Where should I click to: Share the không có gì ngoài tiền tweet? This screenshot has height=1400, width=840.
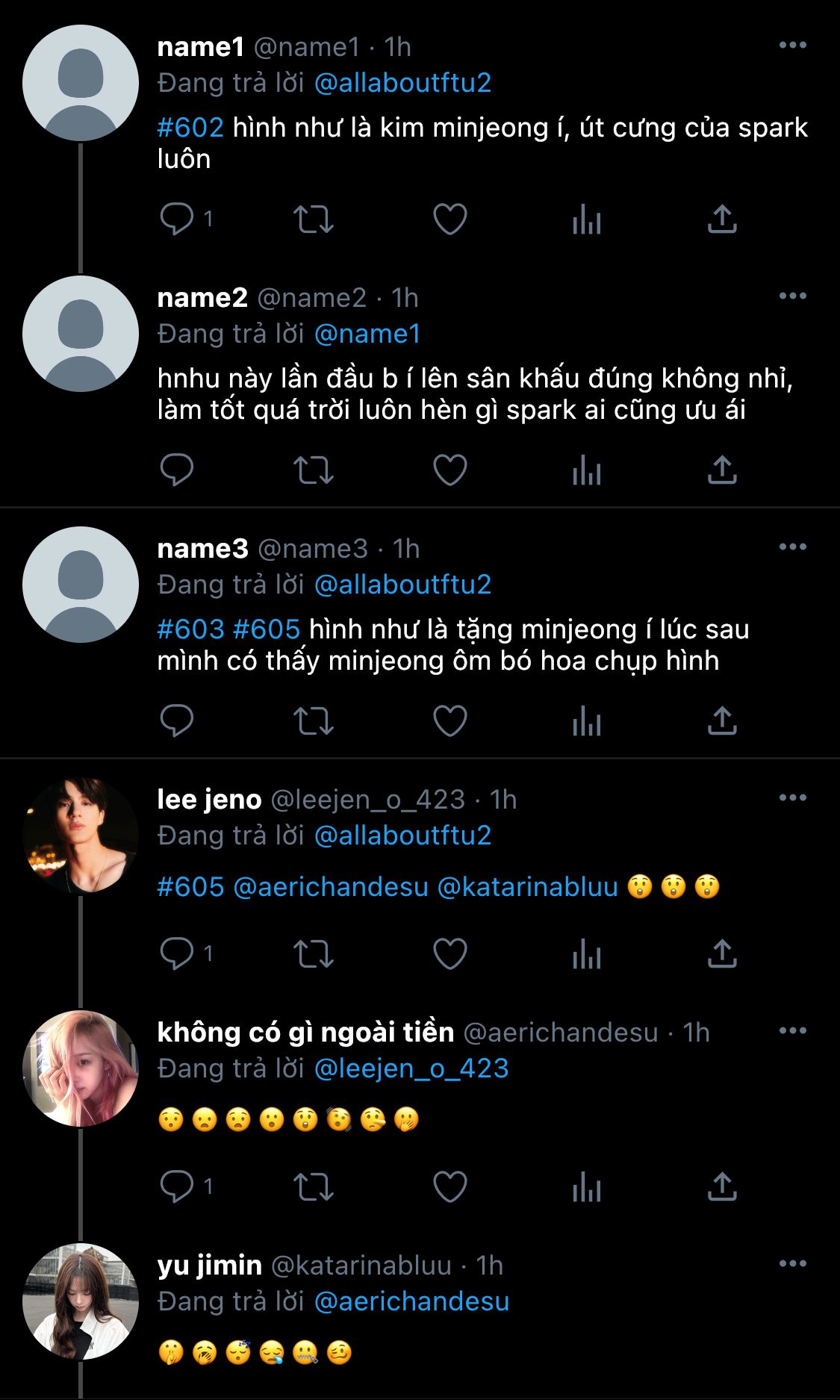point(722,1187)
